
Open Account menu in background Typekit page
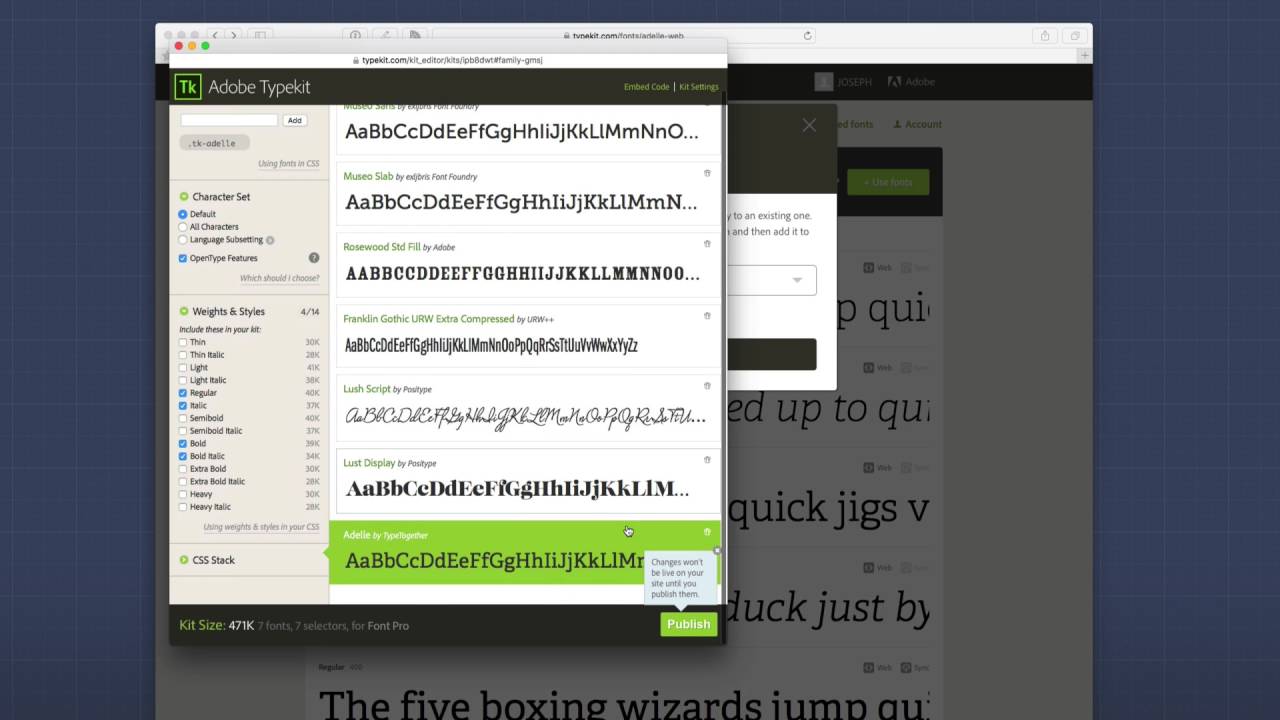[917, 125]
